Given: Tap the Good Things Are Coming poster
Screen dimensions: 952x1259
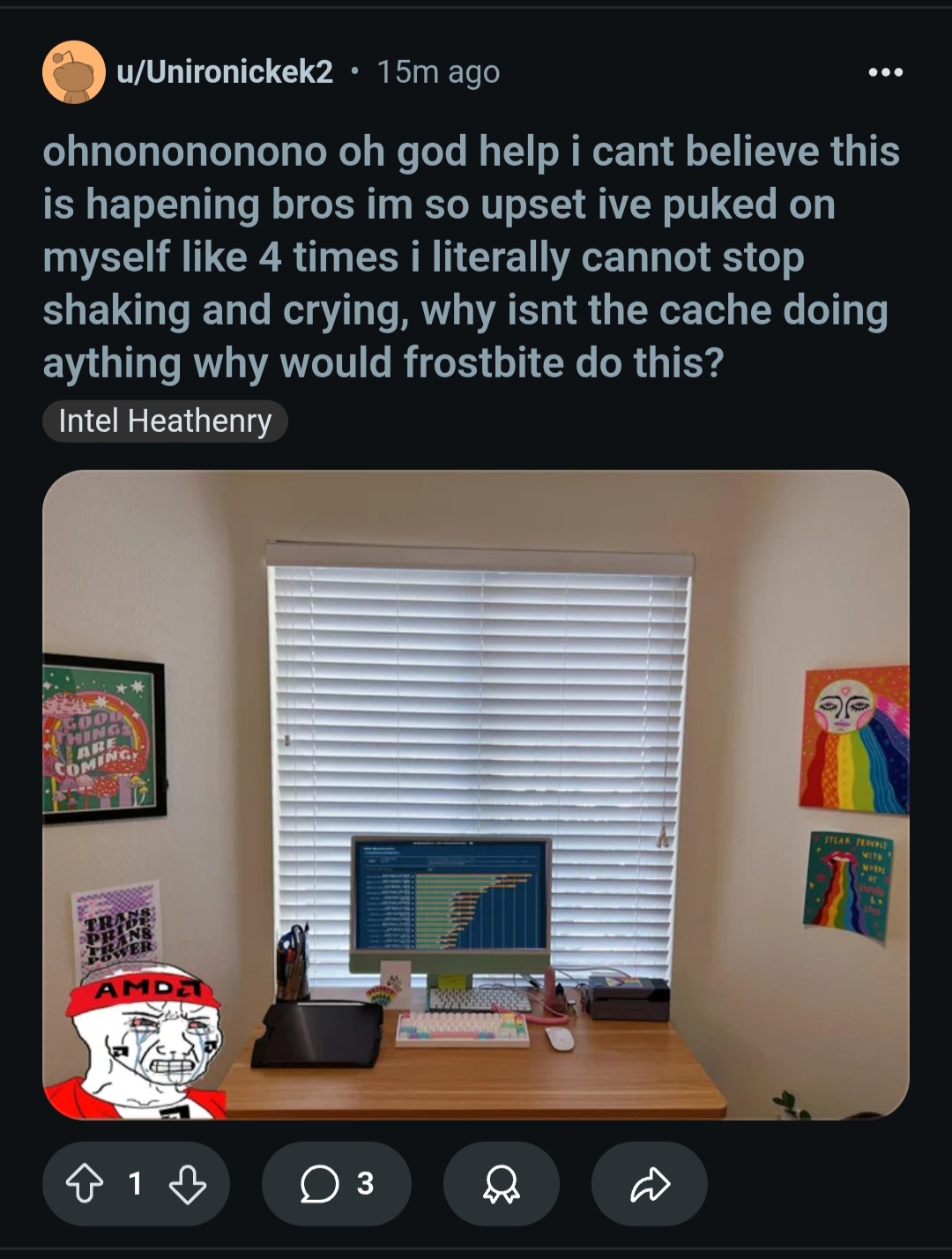Looking at the screenshot, I should pos(103,740).
